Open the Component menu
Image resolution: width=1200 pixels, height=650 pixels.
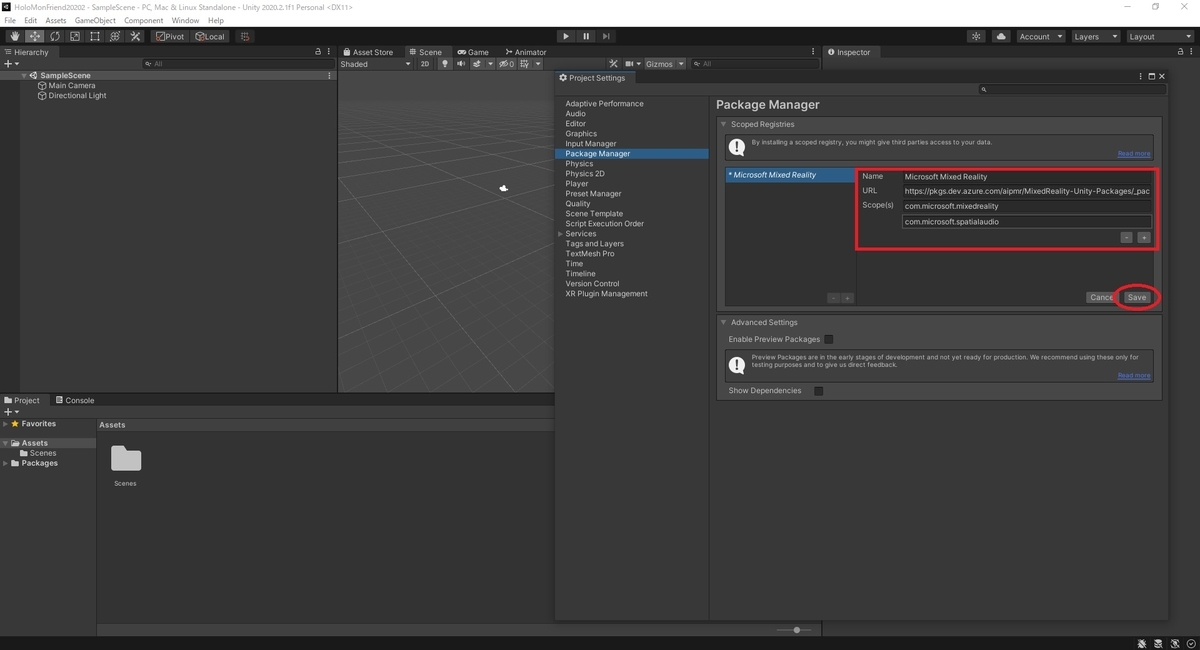coord(143,20)
